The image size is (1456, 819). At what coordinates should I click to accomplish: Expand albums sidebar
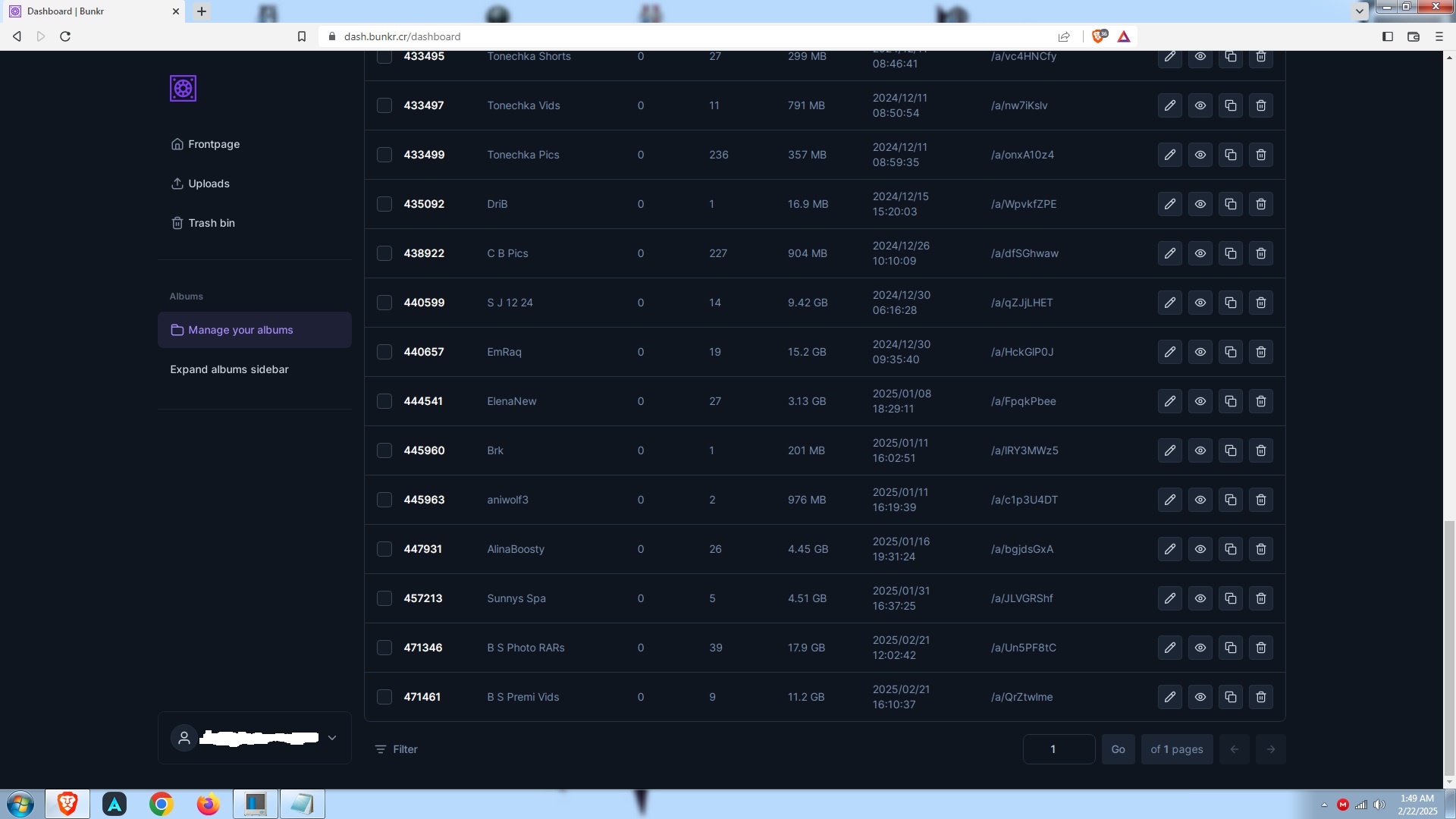(x=229, y=369)
